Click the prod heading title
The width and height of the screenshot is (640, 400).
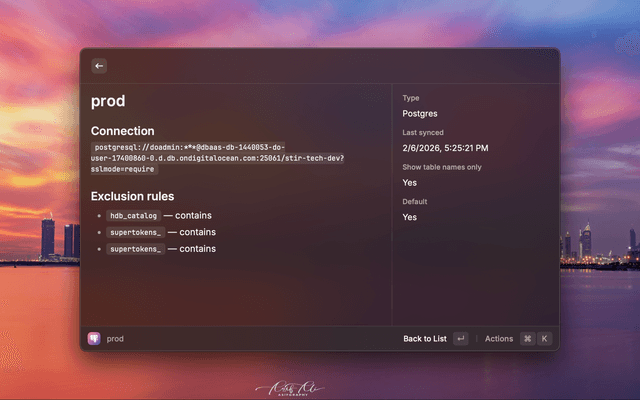coord(108,101)
